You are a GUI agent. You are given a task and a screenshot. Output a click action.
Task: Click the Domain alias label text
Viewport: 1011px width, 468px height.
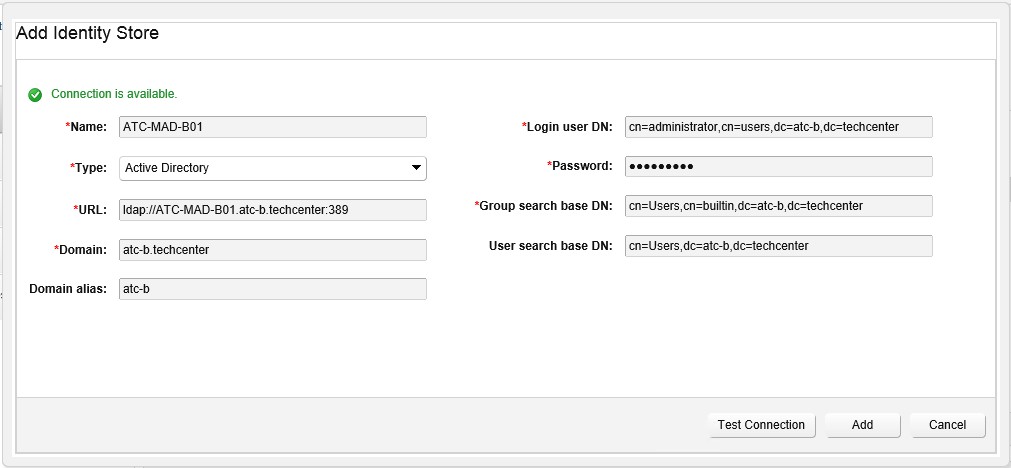pos(68,289)
